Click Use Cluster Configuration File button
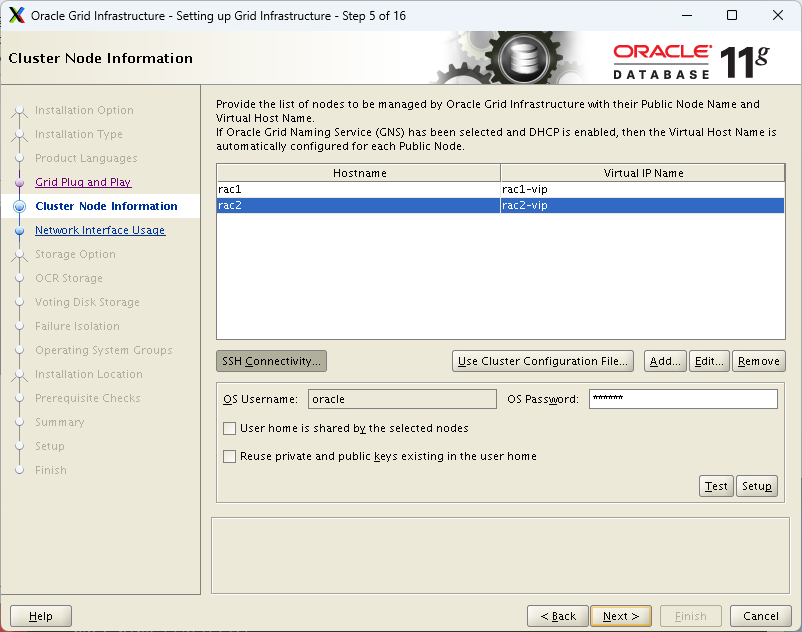 pos(543,361)
